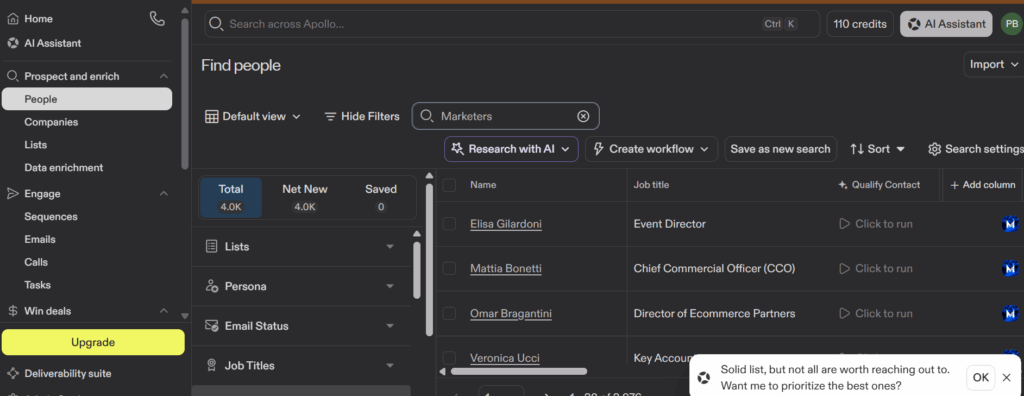The image size is (1024, 396).
Task: Click the Marketers search box
Action: coord(505,116)
